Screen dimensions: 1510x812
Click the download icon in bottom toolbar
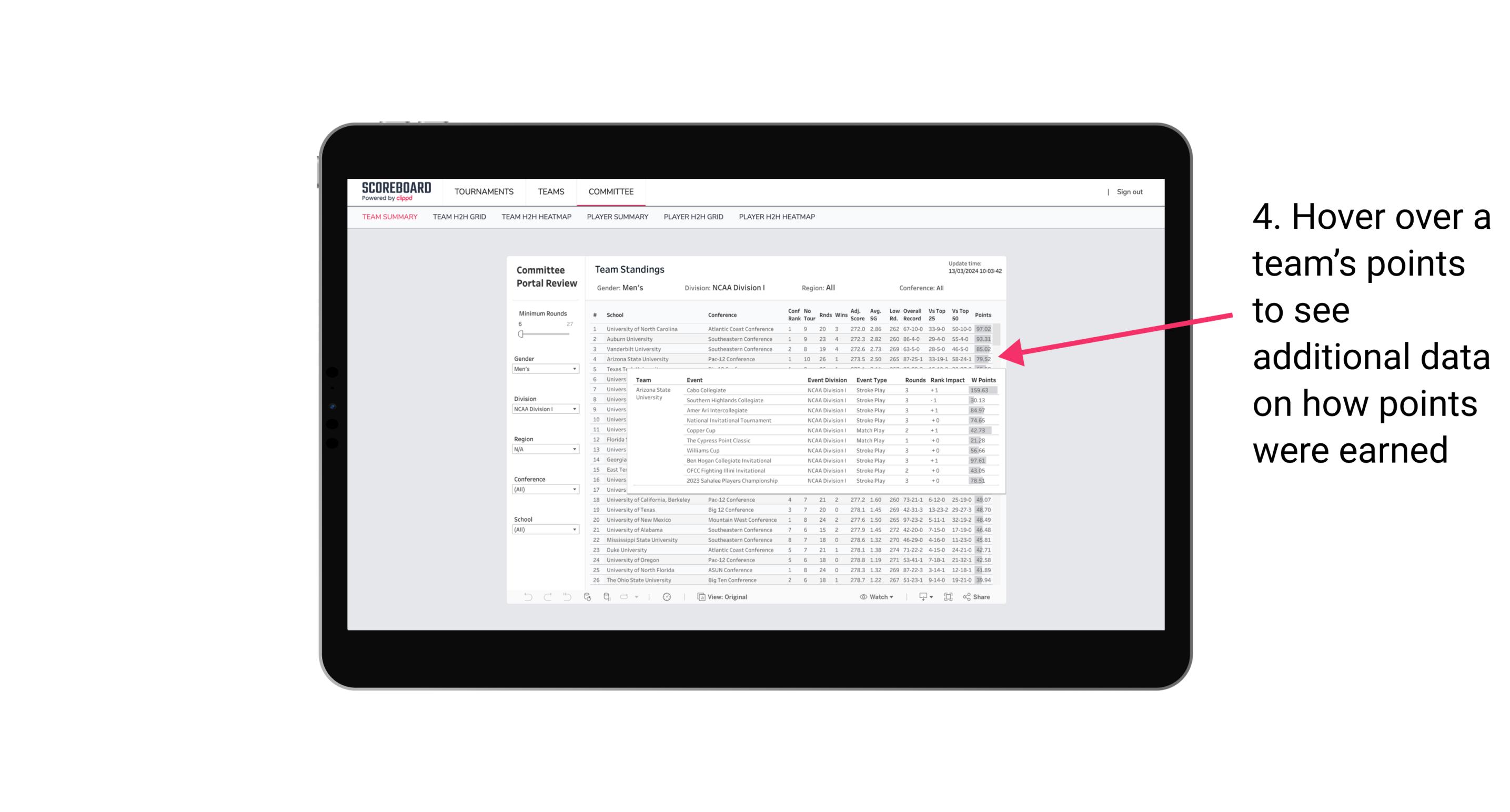[921, 597]
